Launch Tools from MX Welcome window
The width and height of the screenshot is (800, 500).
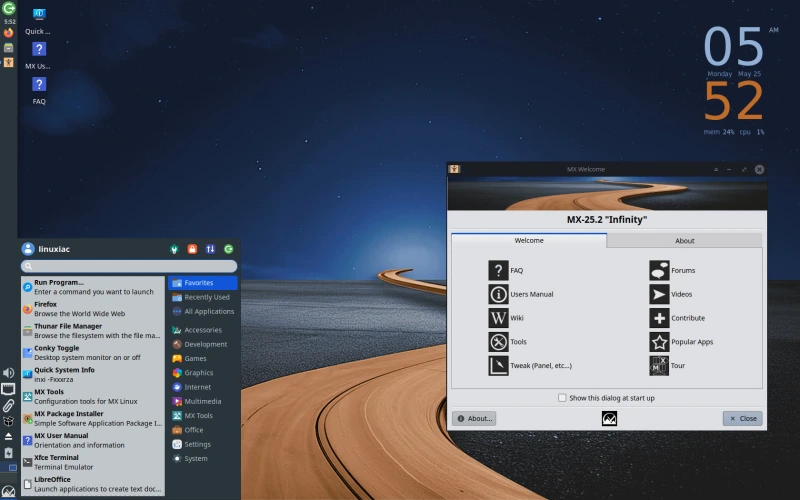coord(507,342)
